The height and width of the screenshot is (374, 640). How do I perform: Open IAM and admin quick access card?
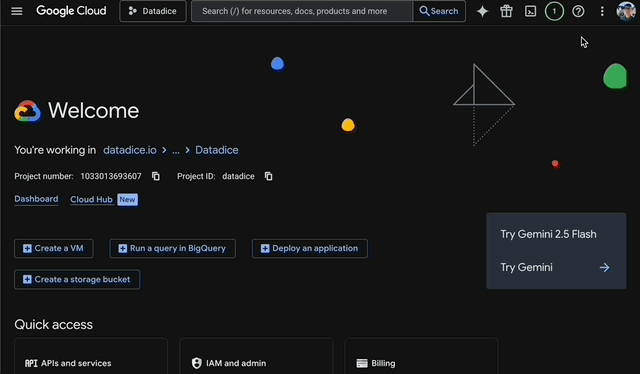(256, 356)
